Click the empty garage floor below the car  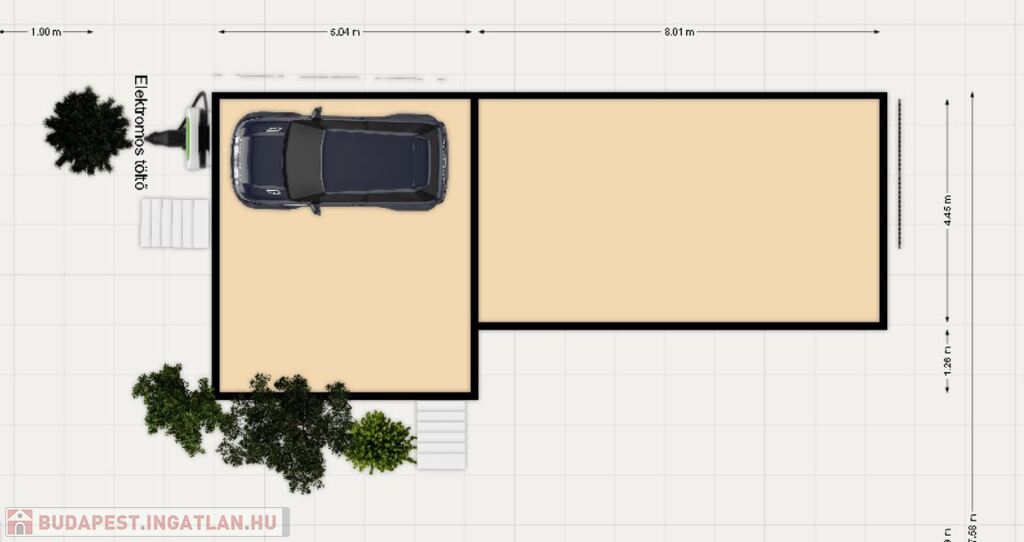pos(343,300)
